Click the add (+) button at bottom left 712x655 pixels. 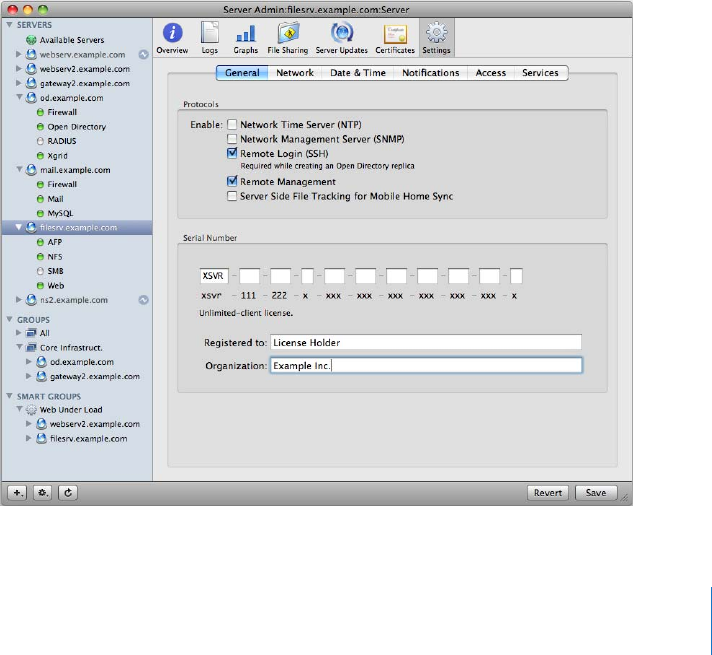point(17,492)
